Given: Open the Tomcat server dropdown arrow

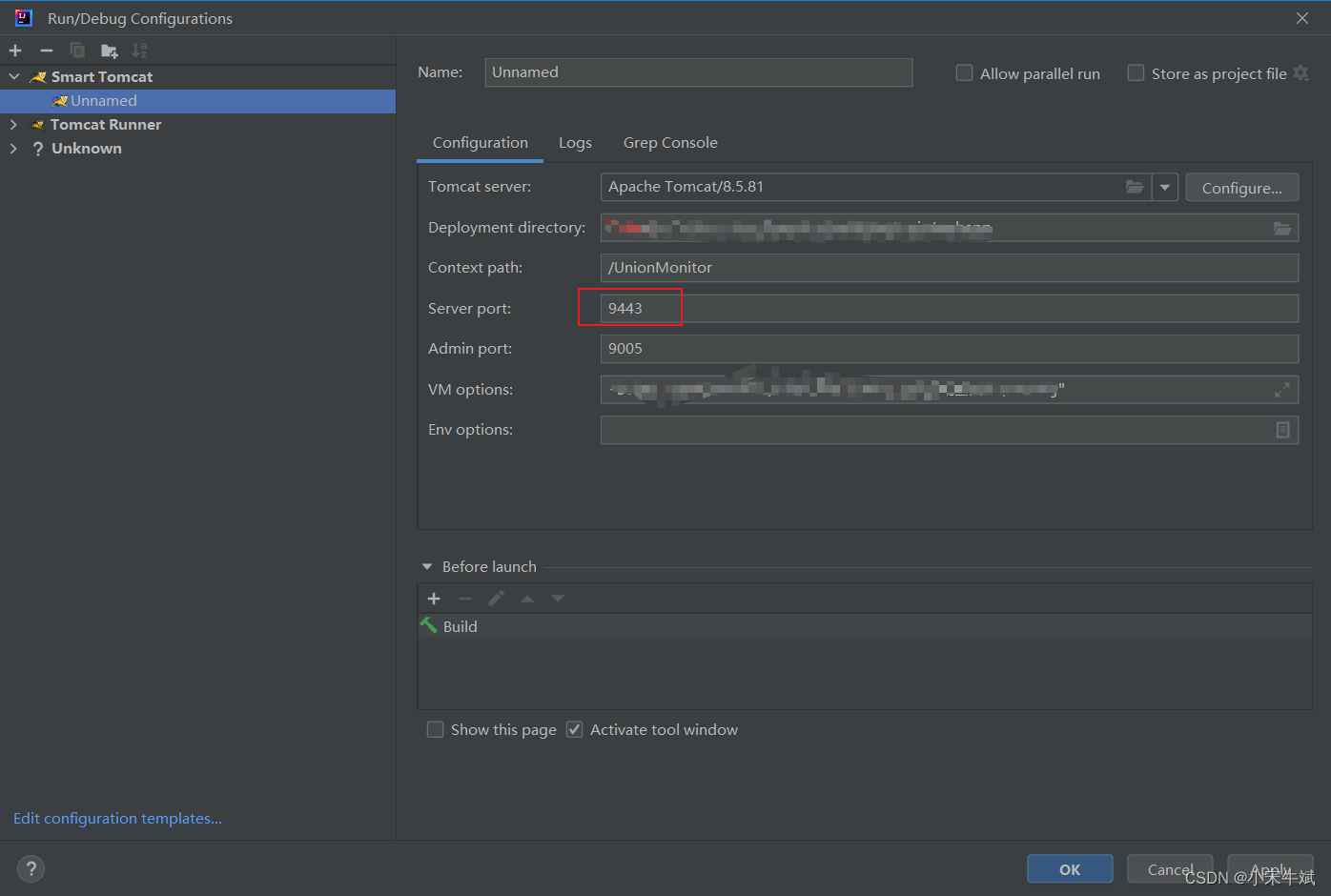Looking at the screenshot, I should (x=1165, y=187).
